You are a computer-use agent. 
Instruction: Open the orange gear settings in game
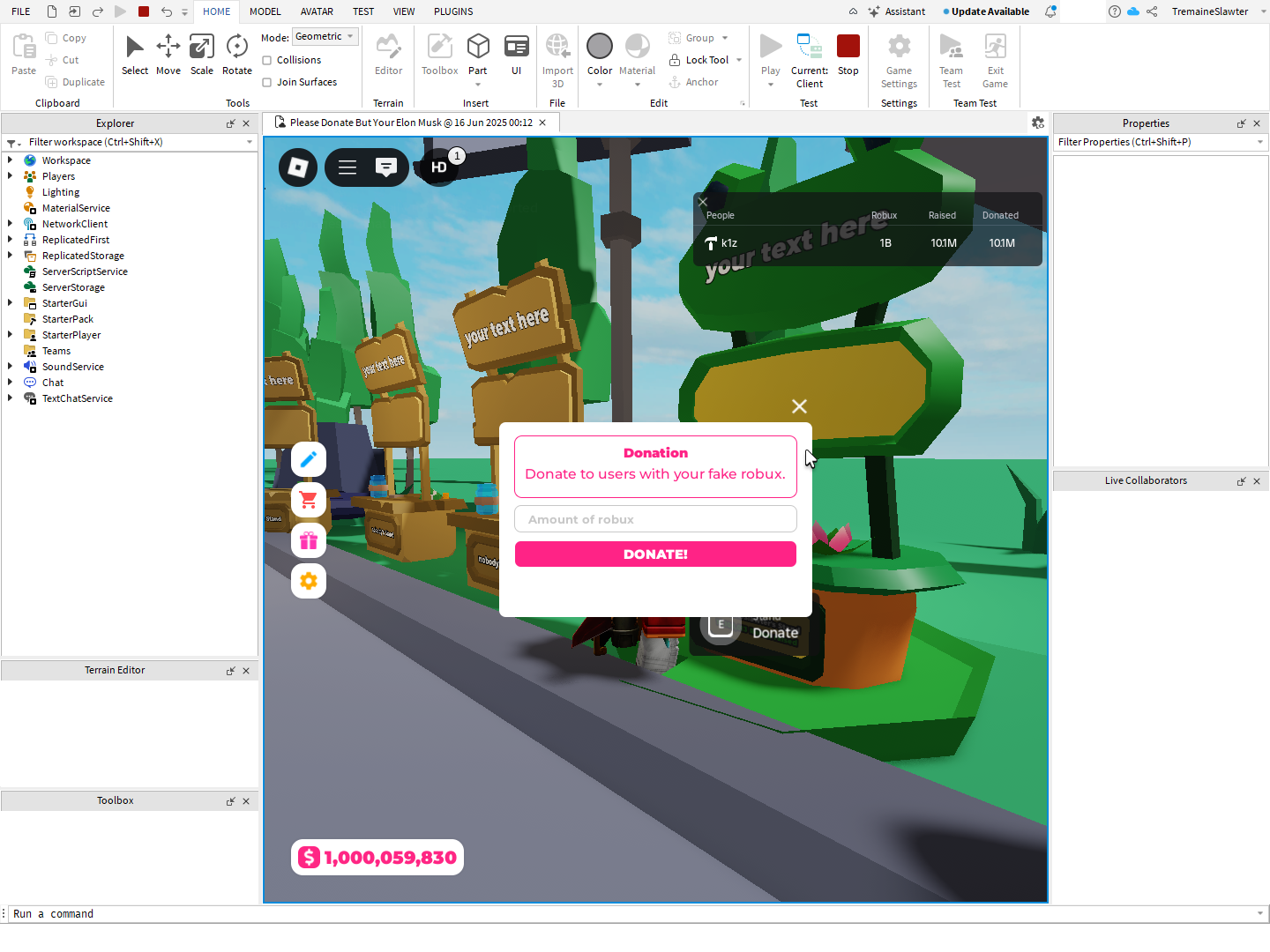click(x=309, y=581)
